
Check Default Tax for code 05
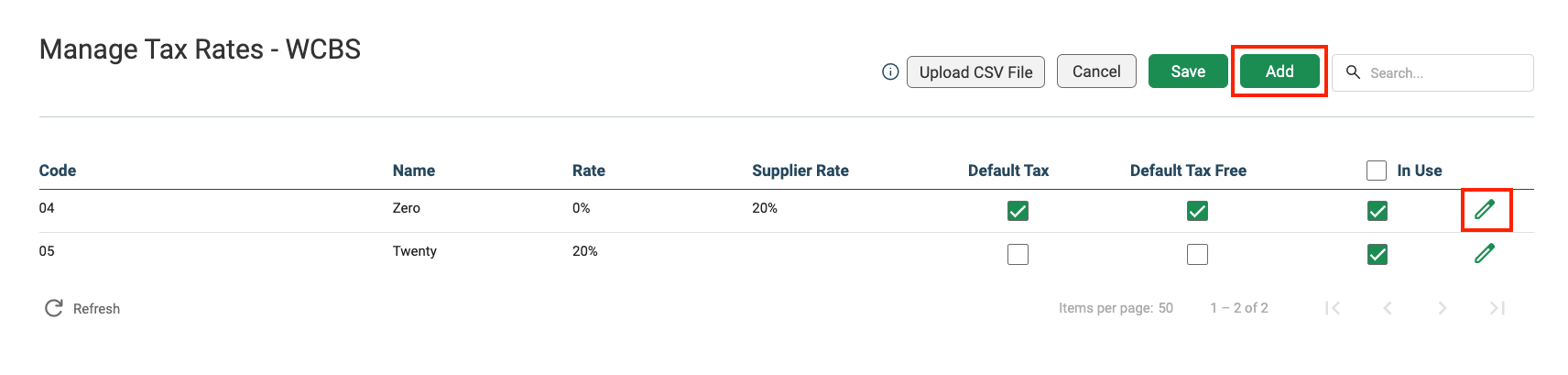pyautogui.click(x=1018, y=254)
